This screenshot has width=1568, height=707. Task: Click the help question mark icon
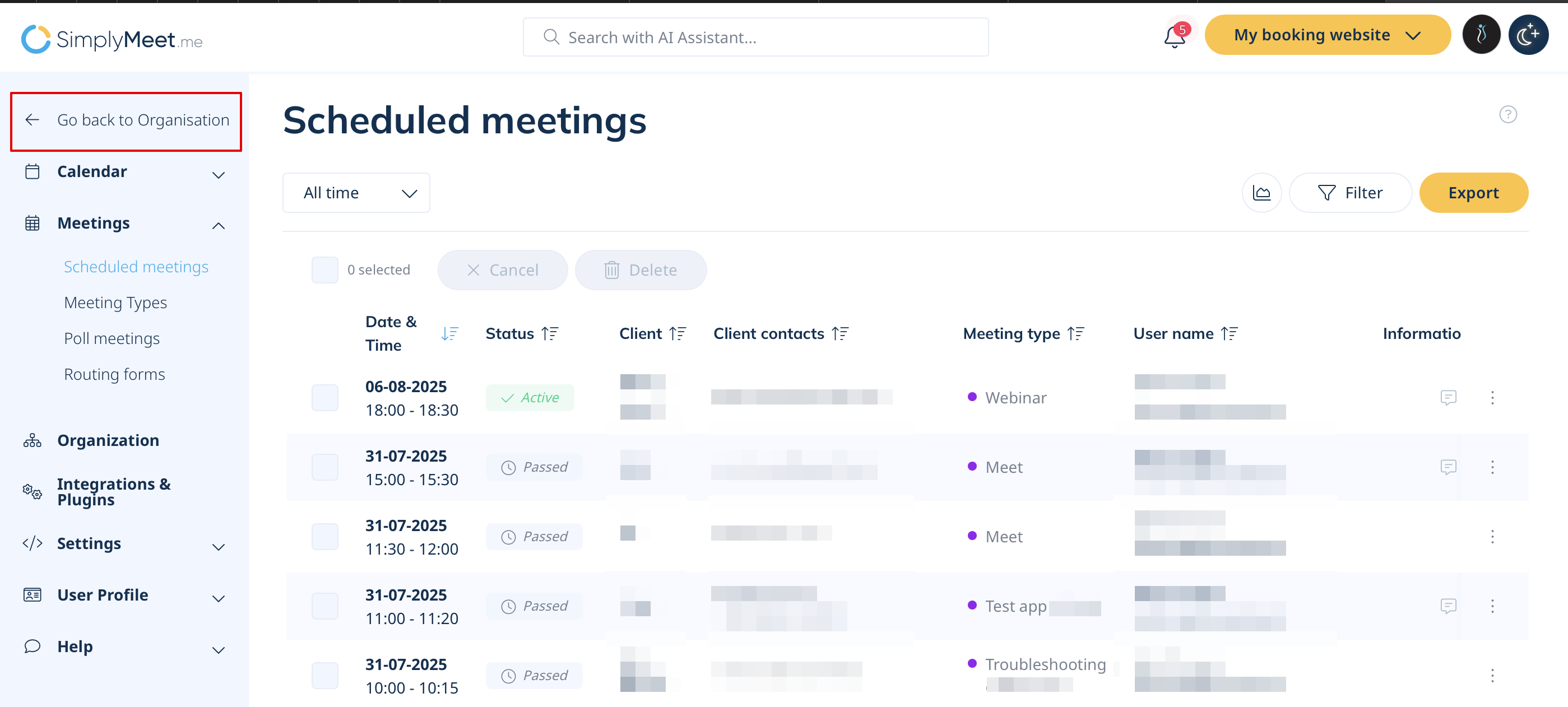pyautogui.click(x=1507, y=114)
